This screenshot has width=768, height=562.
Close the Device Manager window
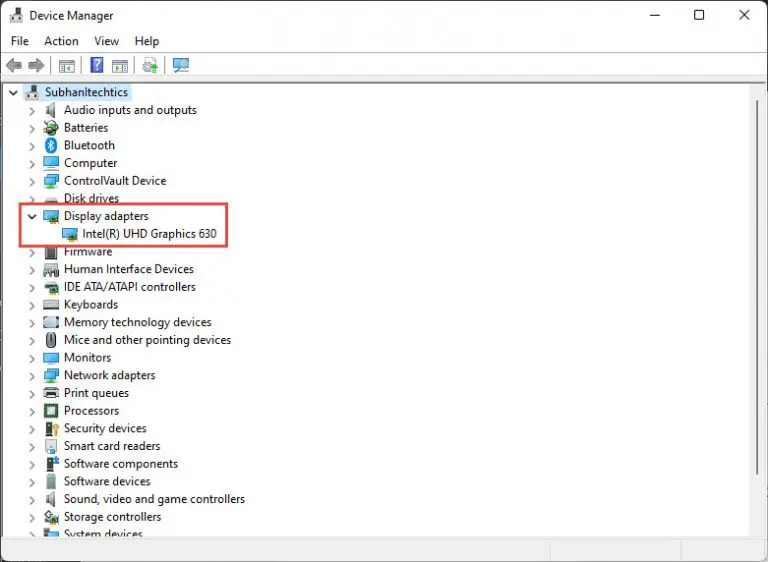click(x=744, y=15)
